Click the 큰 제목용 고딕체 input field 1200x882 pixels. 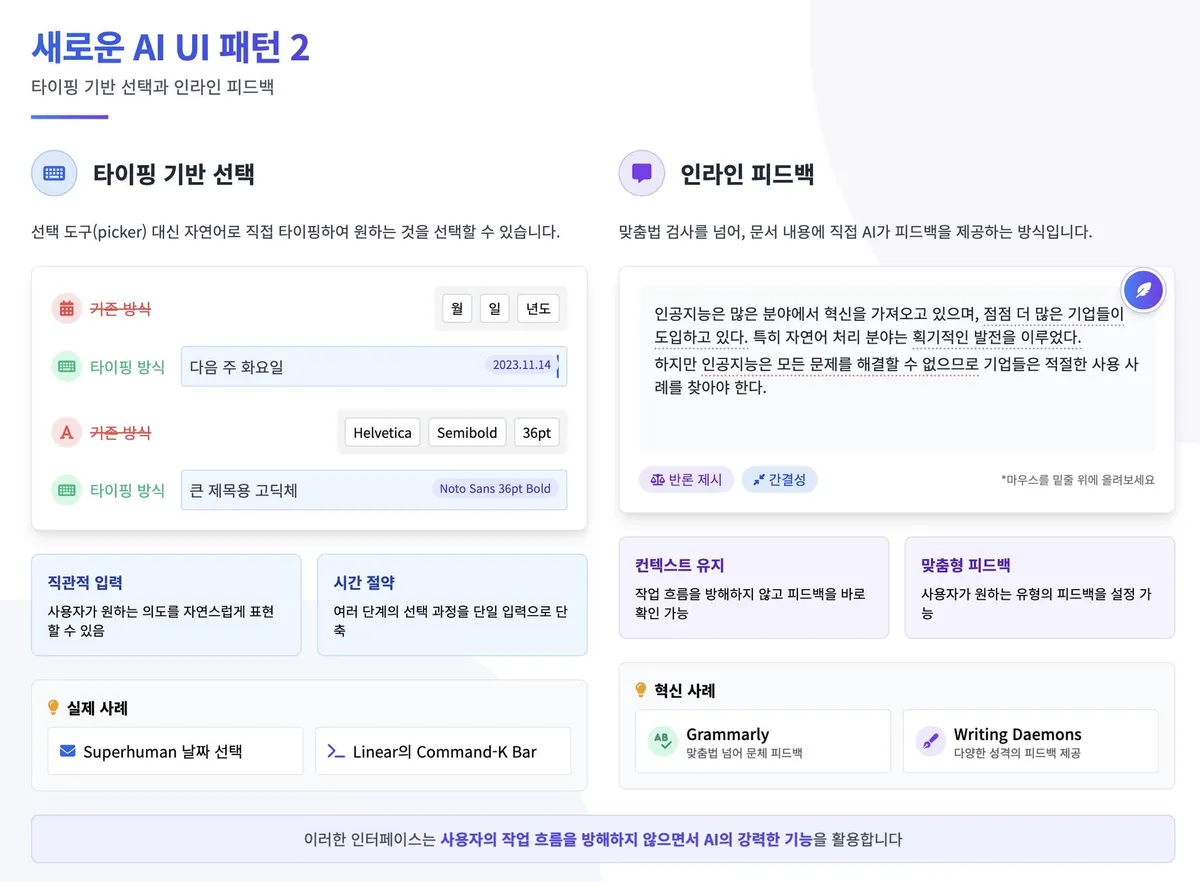coord(374,490)
